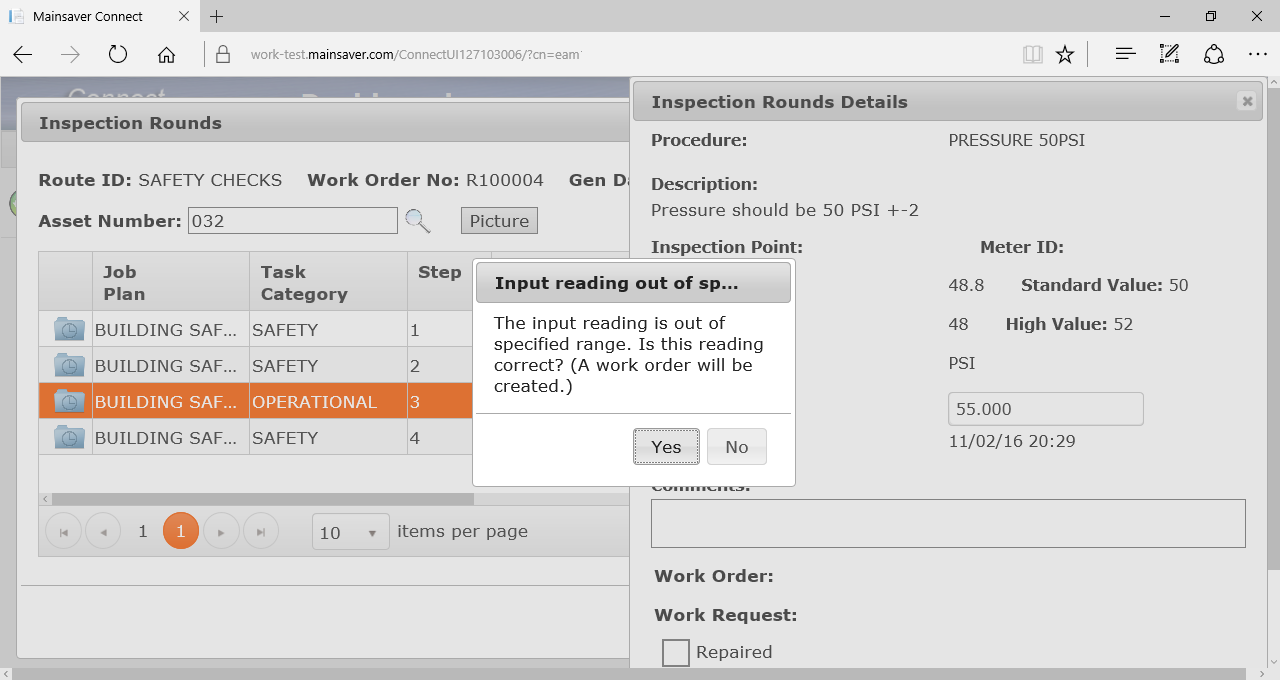Viewport: 1280px width, 680px height.
Task: Open the browser reading view icon
Action: pos(1032,54)
